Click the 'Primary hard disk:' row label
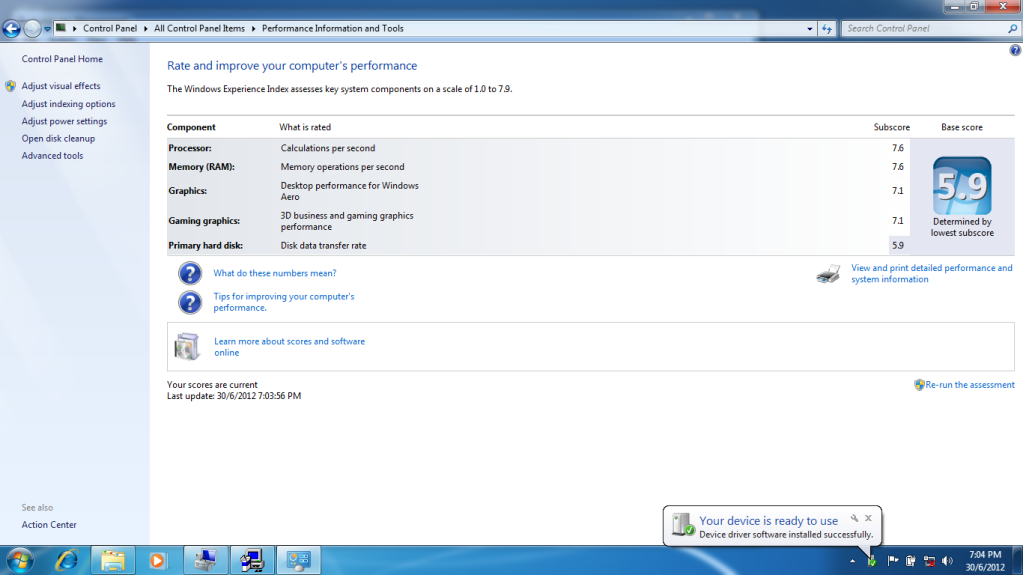 [206, 246]
